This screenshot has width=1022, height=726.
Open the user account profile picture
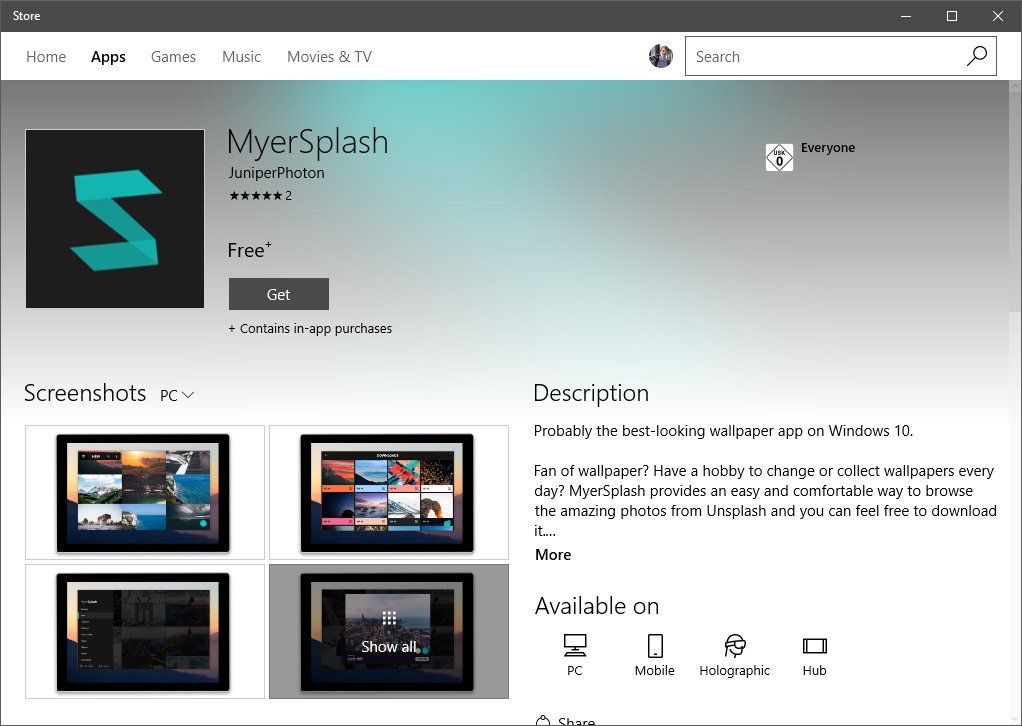[661, 56]
